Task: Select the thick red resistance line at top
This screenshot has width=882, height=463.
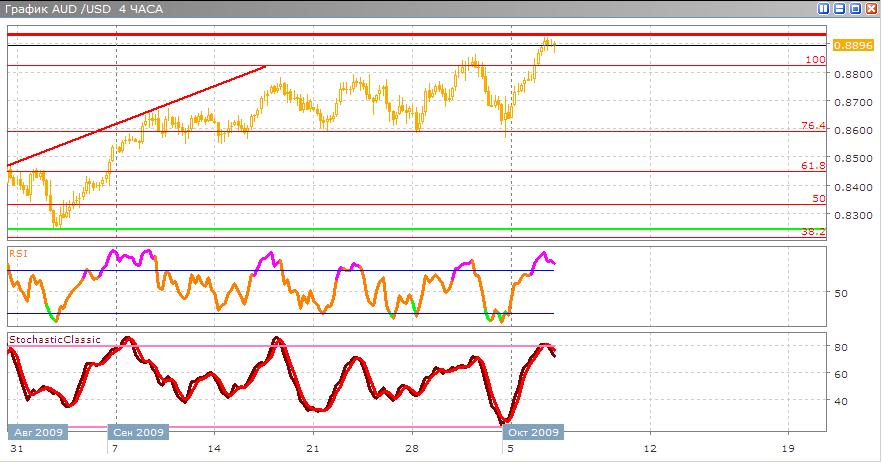Action: point(400,35)
